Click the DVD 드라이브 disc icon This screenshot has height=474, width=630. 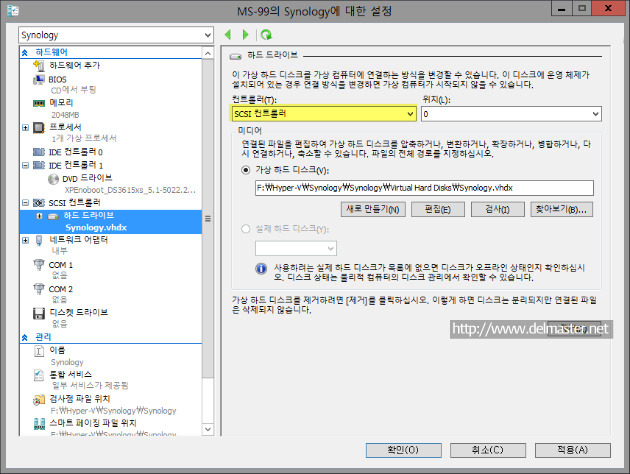[53, 179]
